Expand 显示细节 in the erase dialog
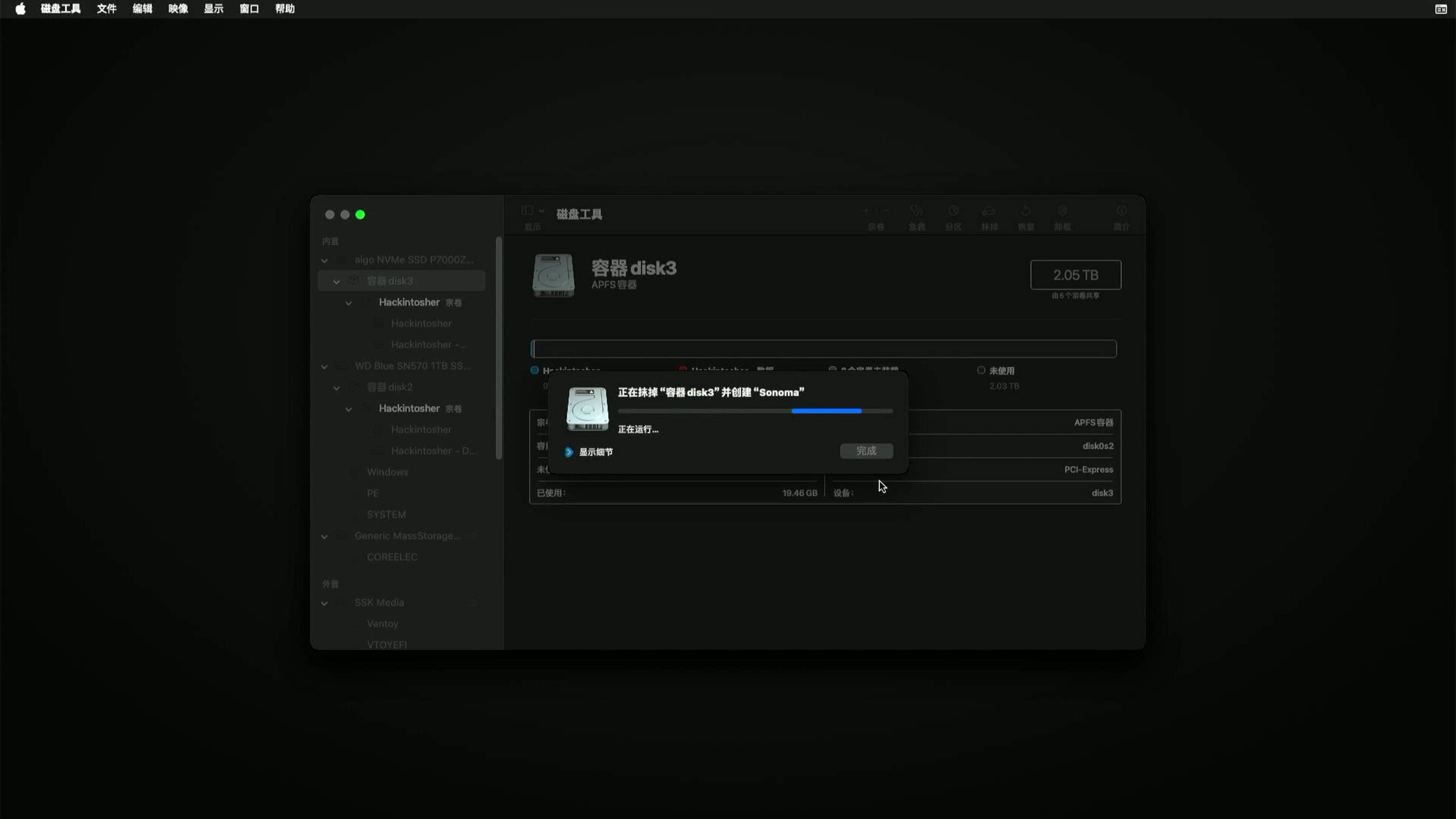 point(569,452)
